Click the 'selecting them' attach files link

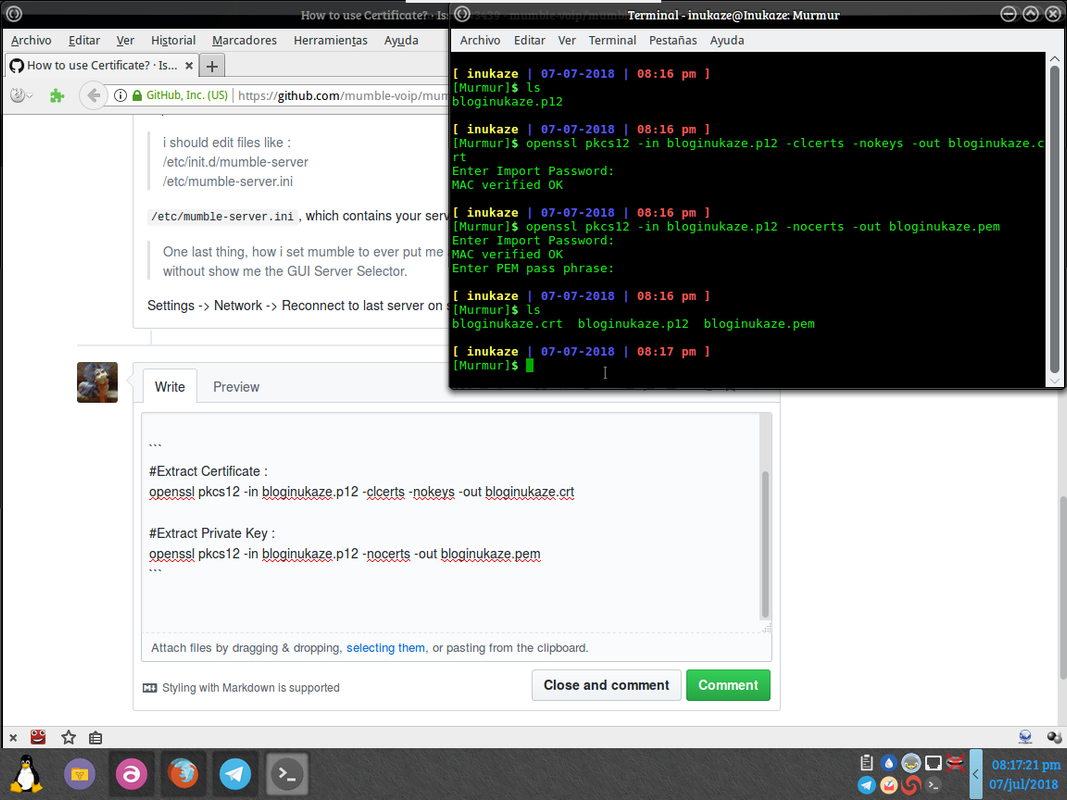385,648
